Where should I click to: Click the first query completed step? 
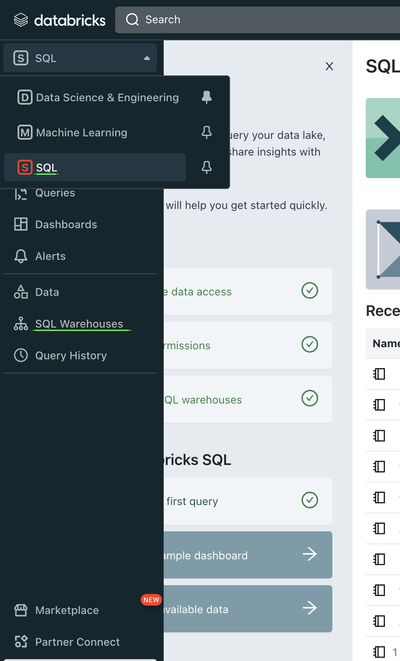[248, 501]
